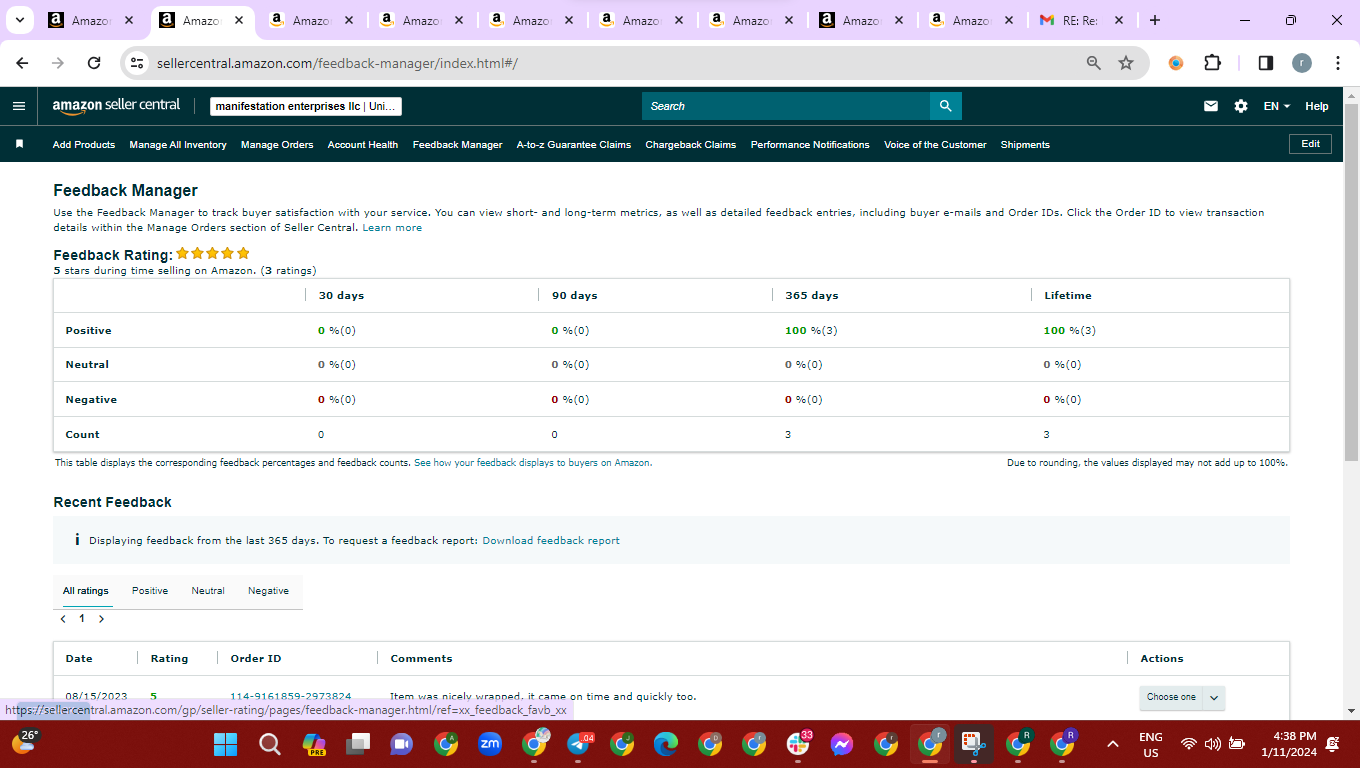
Task: Click Download feedback report link
Action: pyautogui.click(x=551, y=541)
